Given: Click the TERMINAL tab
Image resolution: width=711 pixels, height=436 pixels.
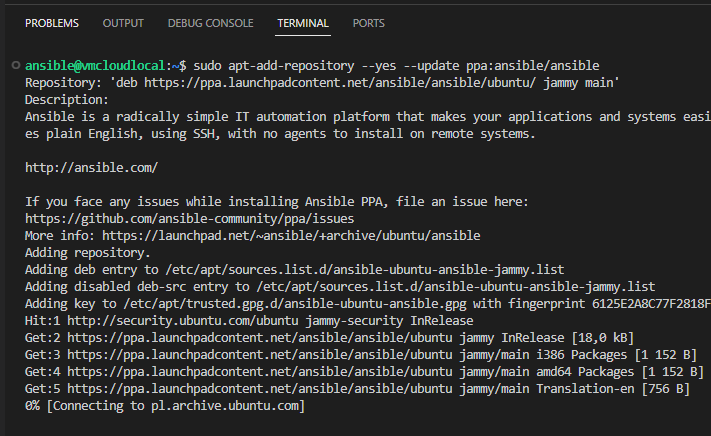Looking at the screenshot, I should [x=303, y=23].
